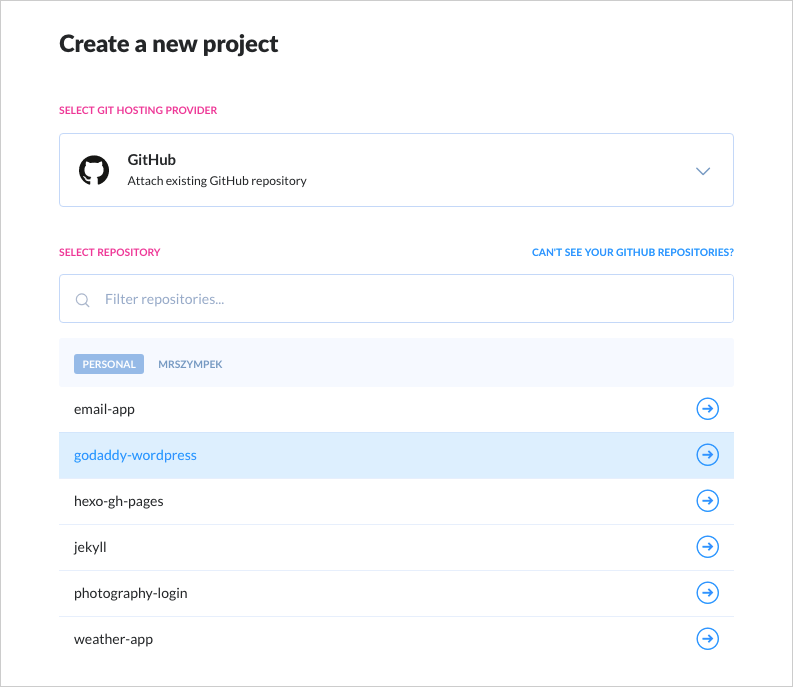The width and height of the screenshot is (793, 687).
Task: Click the arrow icon next to hexo-gh-pages
Action: [707, 501]
